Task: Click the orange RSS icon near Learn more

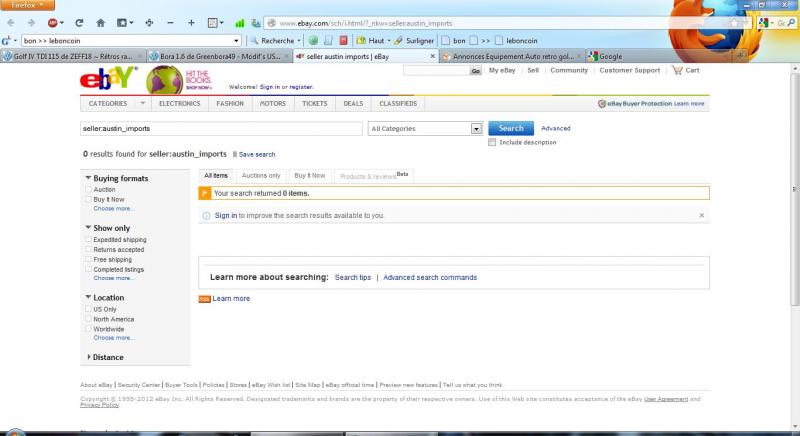Action: 205,299
